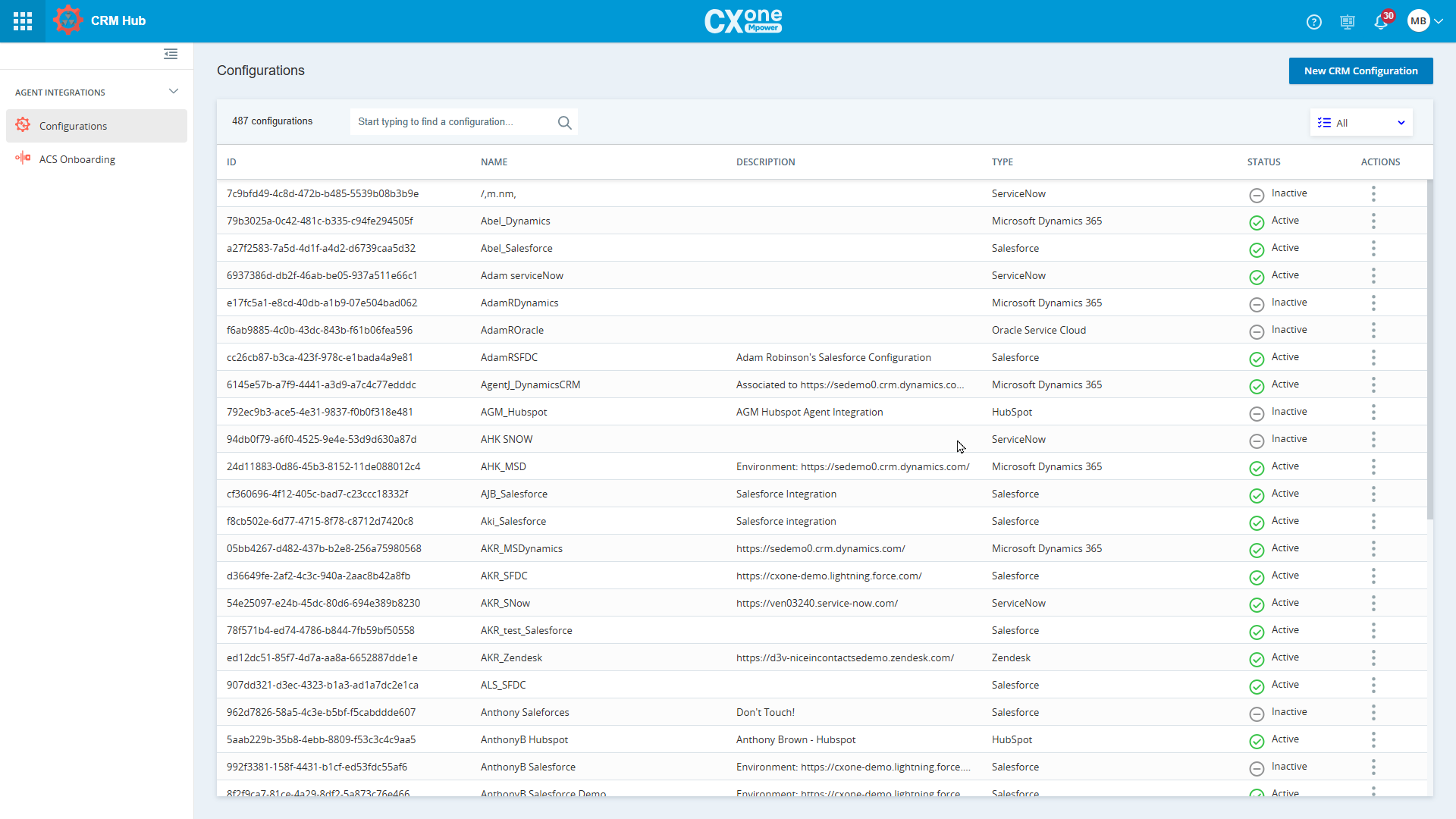1456x819 pixels.
Task: Open the Help question mark icon
Action: 1313,21
